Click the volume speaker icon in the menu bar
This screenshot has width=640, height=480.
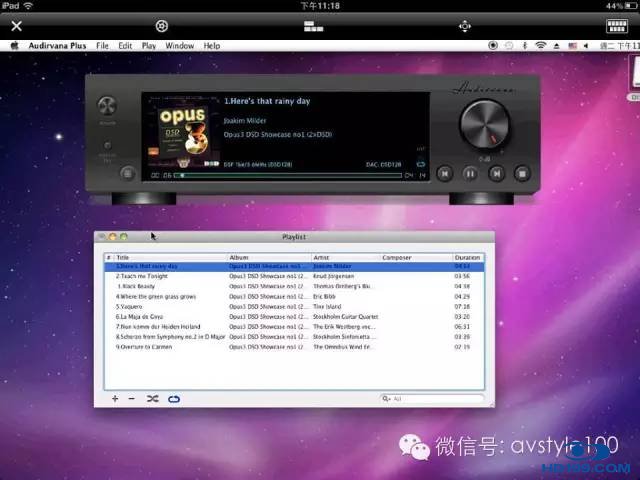[x=586, y=46]
